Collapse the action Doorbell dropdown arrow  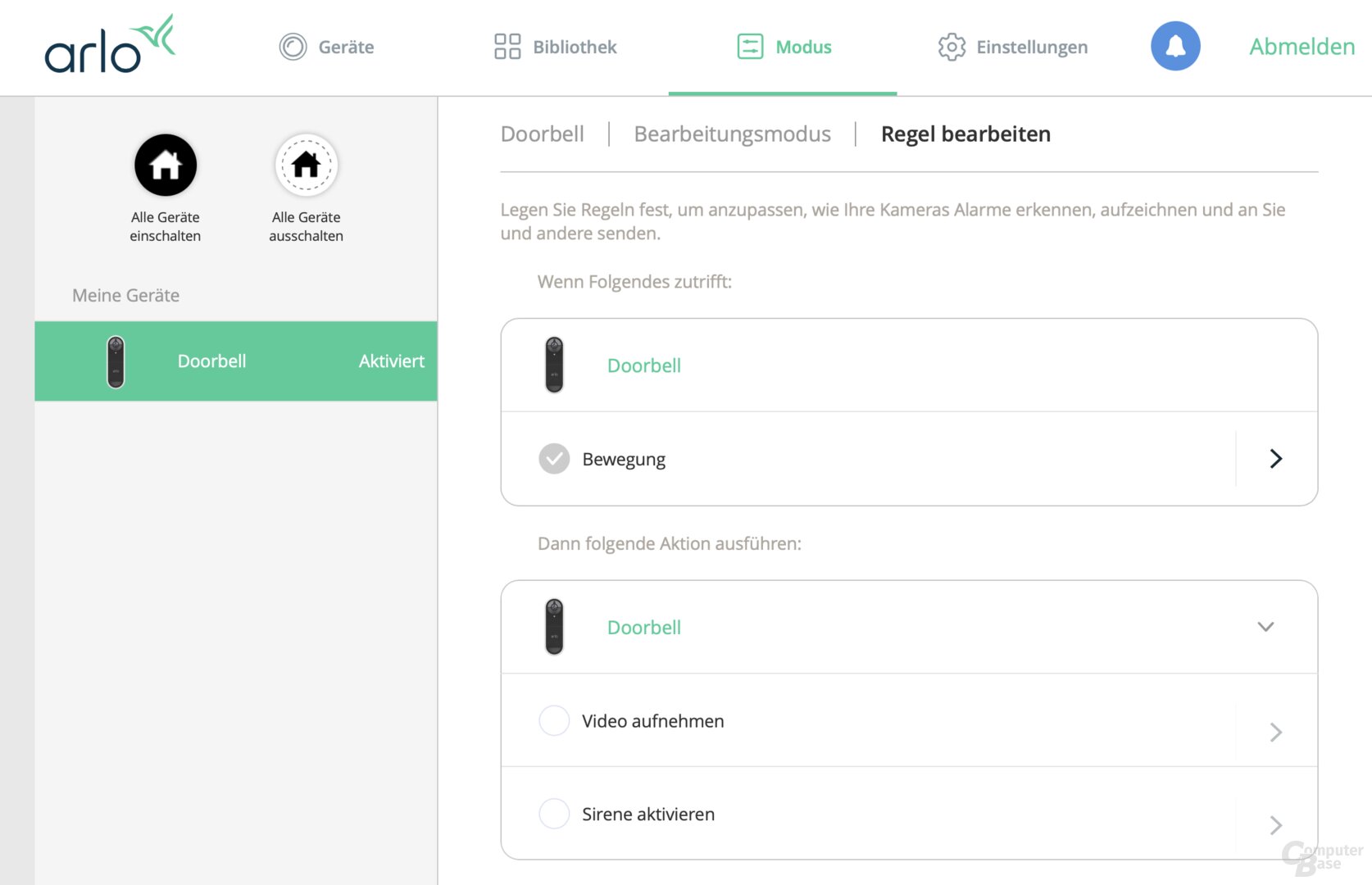(1265, 627)
